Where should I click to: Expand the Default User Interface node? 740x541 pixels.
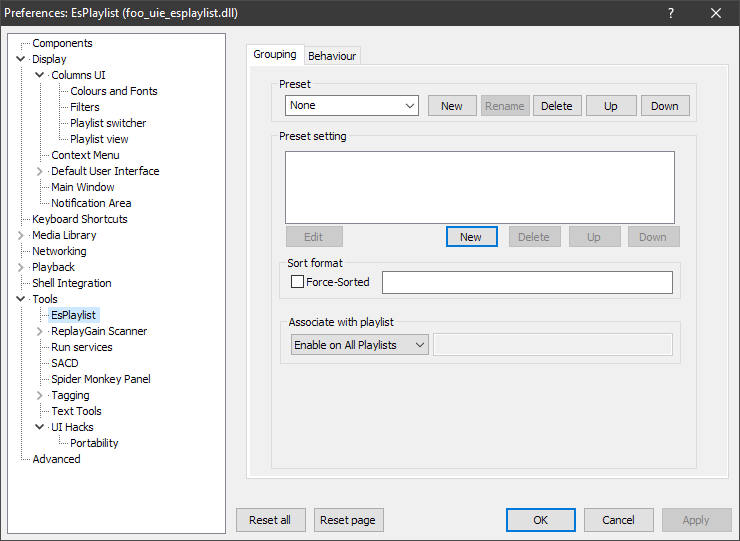(x=40, y=171)
